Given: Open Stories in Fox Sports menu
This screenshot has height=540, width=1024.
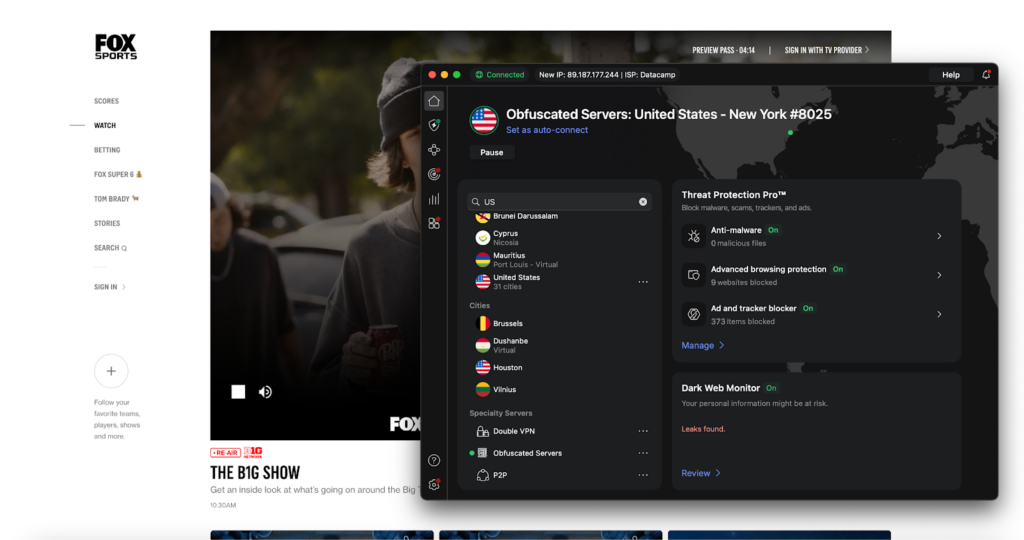Looking at the screenshot, I should pyautogui.click(x=107, y=223).
